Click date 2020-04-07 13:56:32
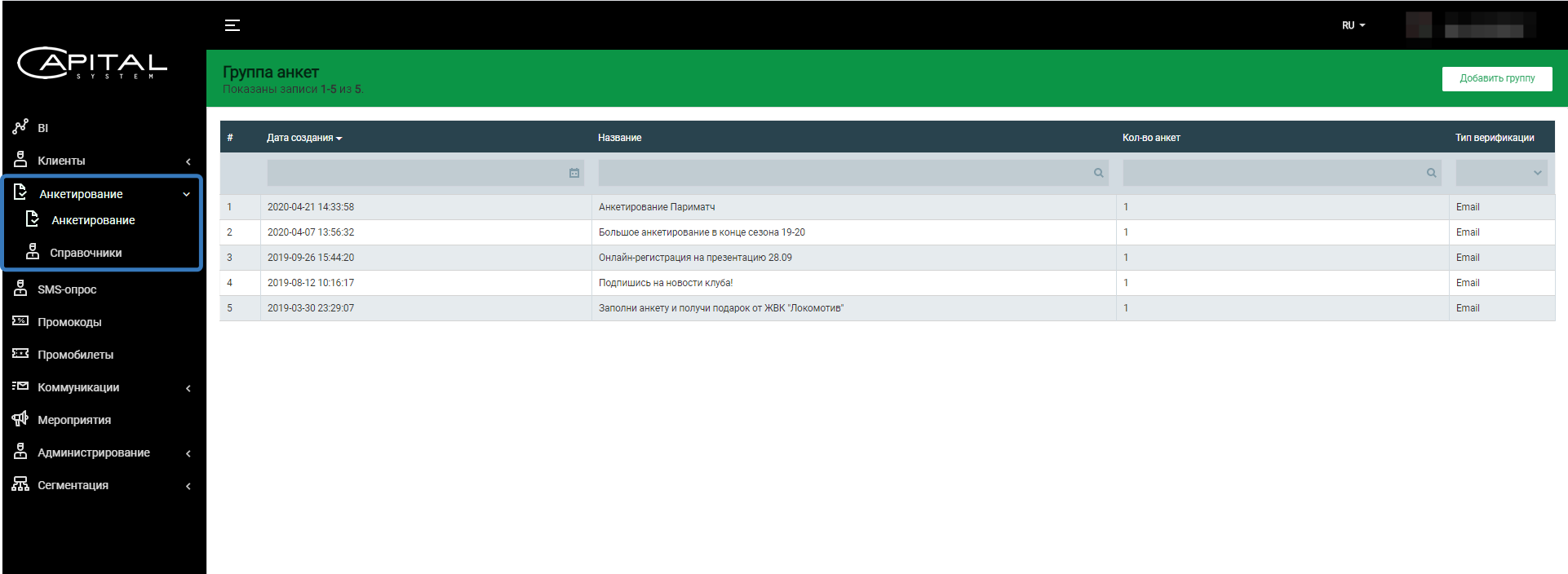 point(311,232)
